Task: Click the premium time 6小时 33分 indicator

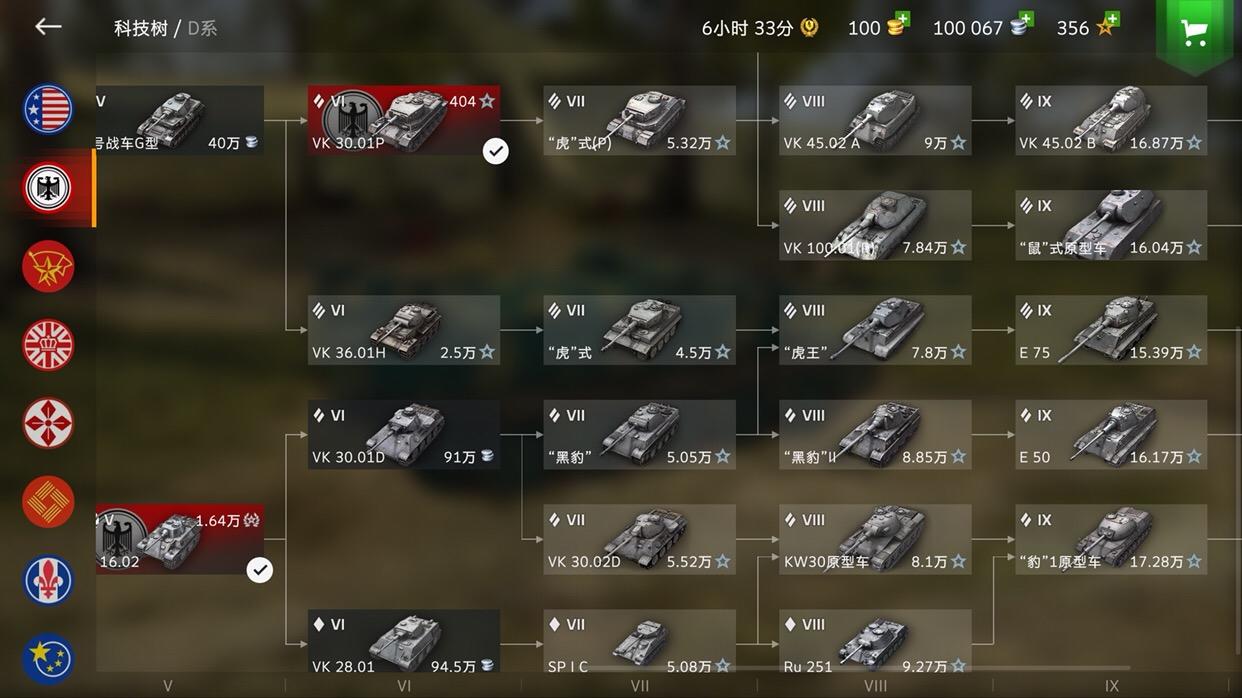Action: pos(760,28)
